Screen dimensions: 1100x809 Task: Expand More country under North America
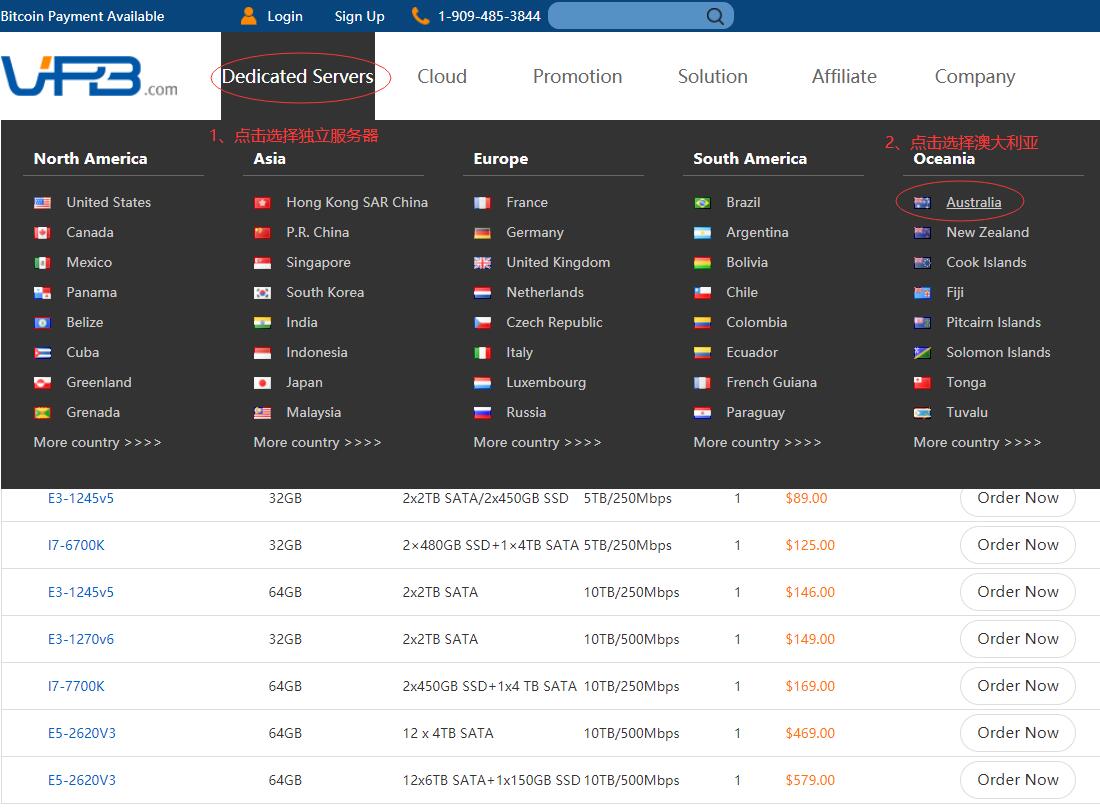tap(97, 442)
